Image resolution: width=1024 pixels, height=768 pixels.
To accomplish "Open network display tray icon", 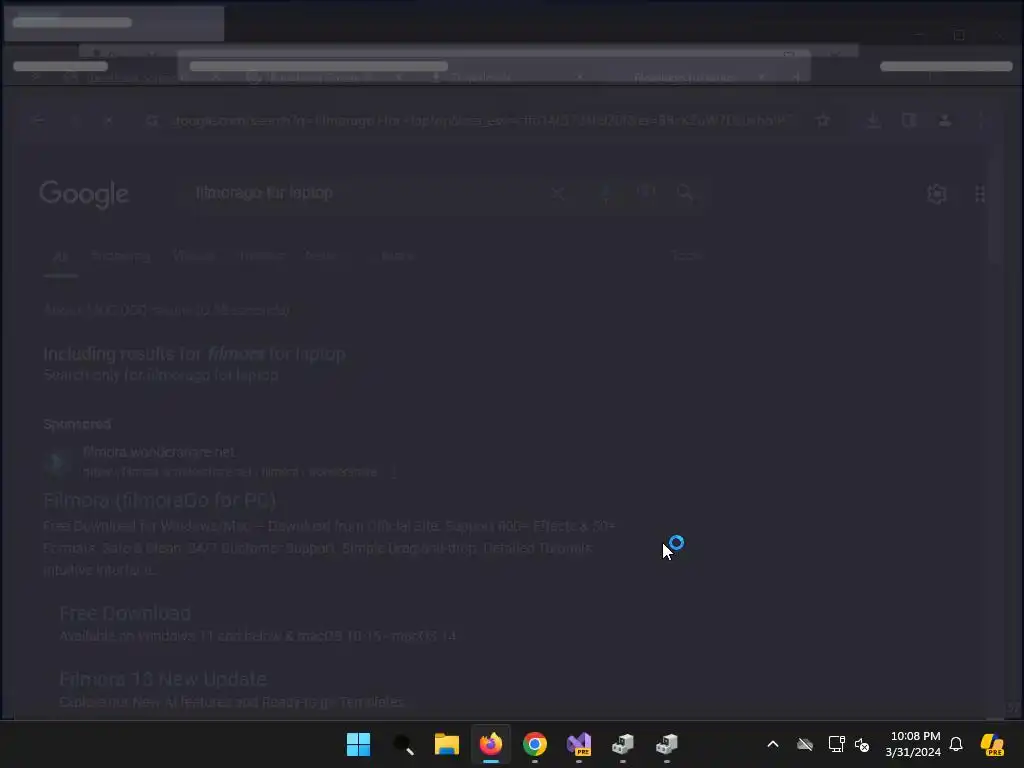I will pos(836,744).
